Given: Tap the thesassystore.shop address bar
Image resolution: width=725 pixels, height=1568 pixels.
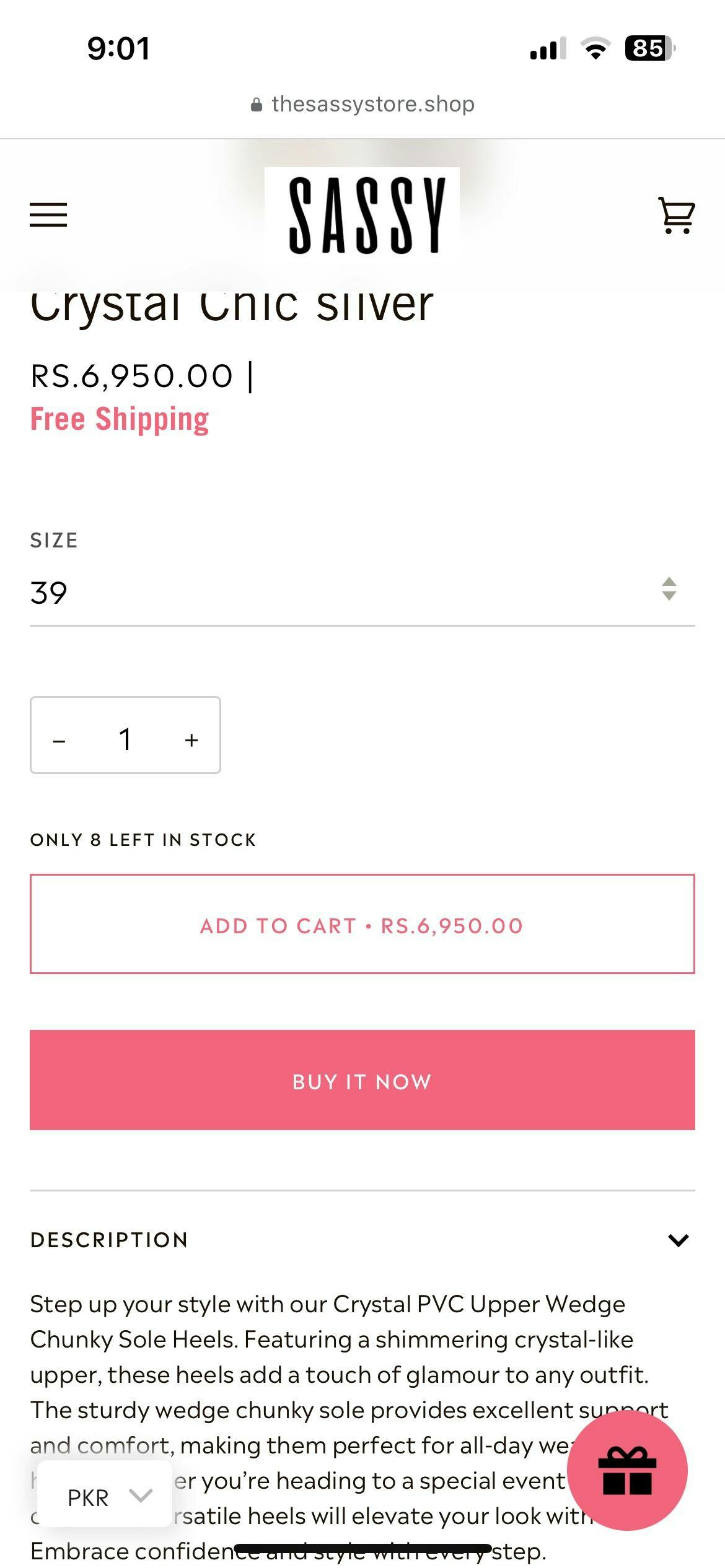Looking at the screenshot, I should pyautogui.click(x=372, y=104).
